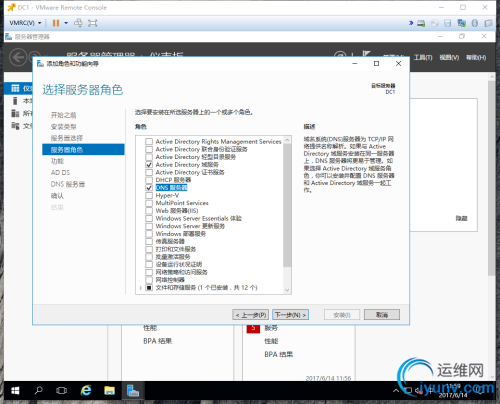500x404 pixels.
Task: Check the DHCP 服务器 role checkbox
Action: click(149, 180)
